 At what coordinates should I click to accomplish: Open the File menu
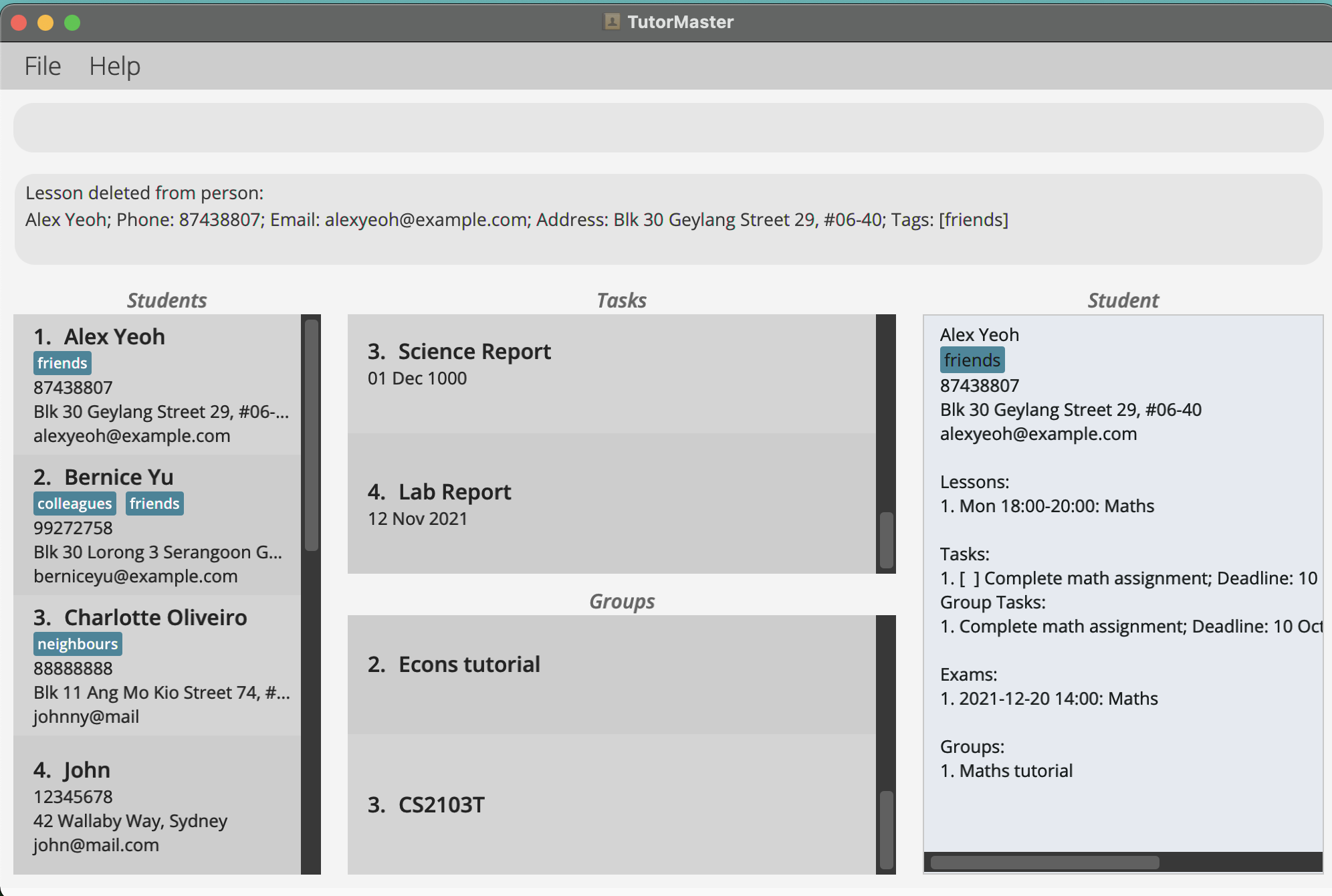click(43, 66)
